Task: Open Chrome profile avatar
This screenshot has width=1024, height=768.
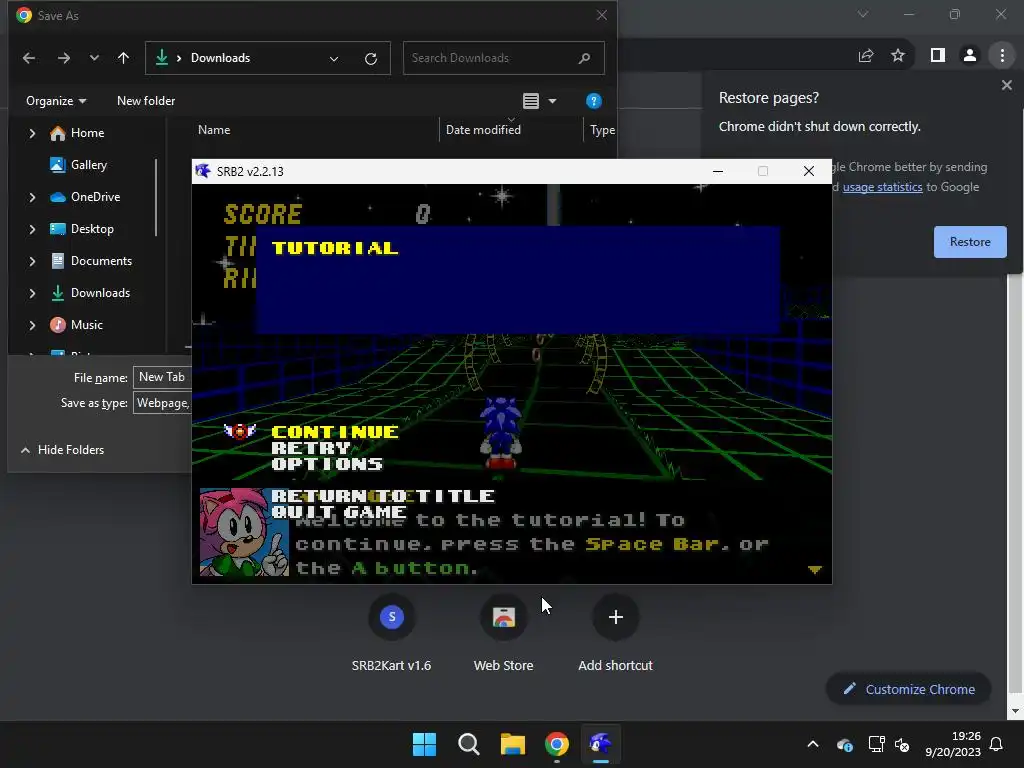Action: pos(970,56)
